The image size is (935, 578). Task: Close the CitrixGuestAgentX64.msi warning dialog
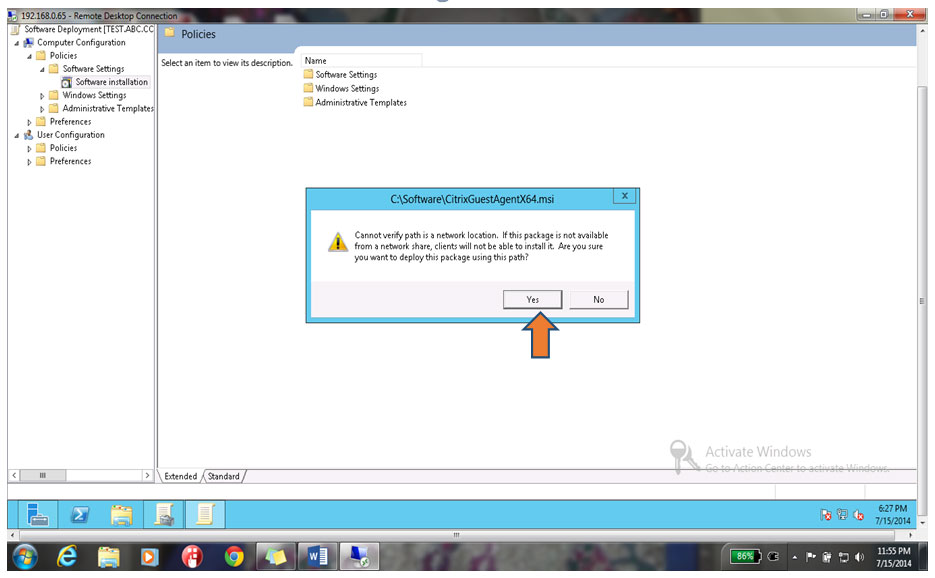pos(624,196)
